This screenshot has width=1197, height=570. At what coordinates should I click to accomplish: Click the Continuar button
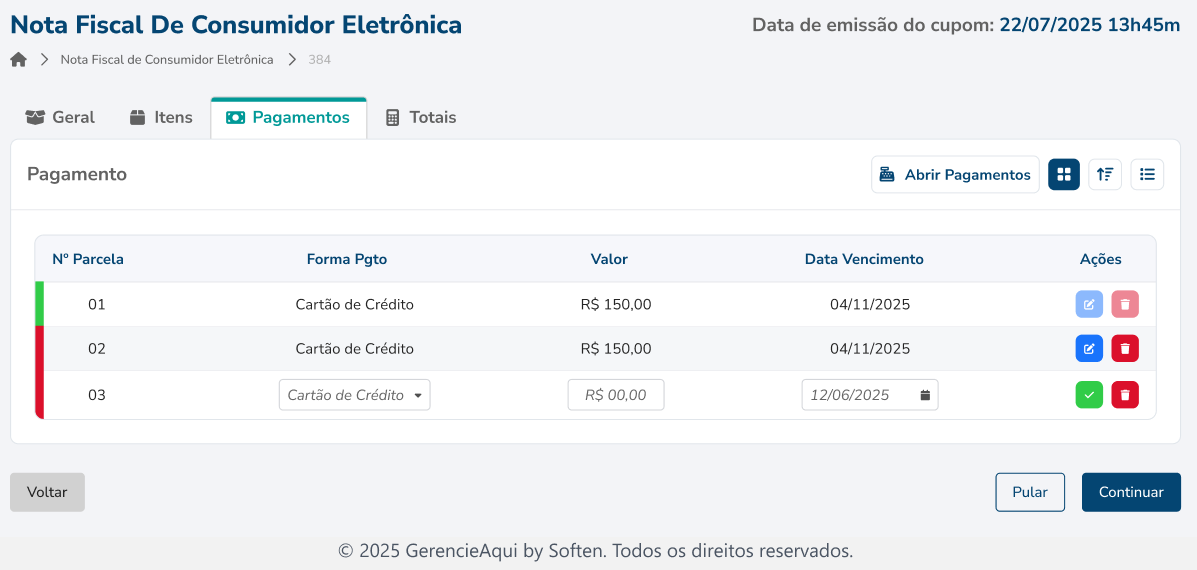click(1131, 492)
